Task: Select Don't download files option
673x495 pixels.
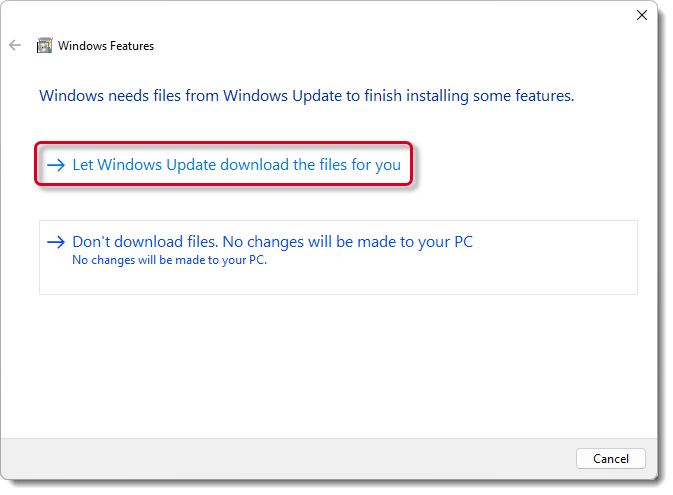Action: [x=272, y=242]
